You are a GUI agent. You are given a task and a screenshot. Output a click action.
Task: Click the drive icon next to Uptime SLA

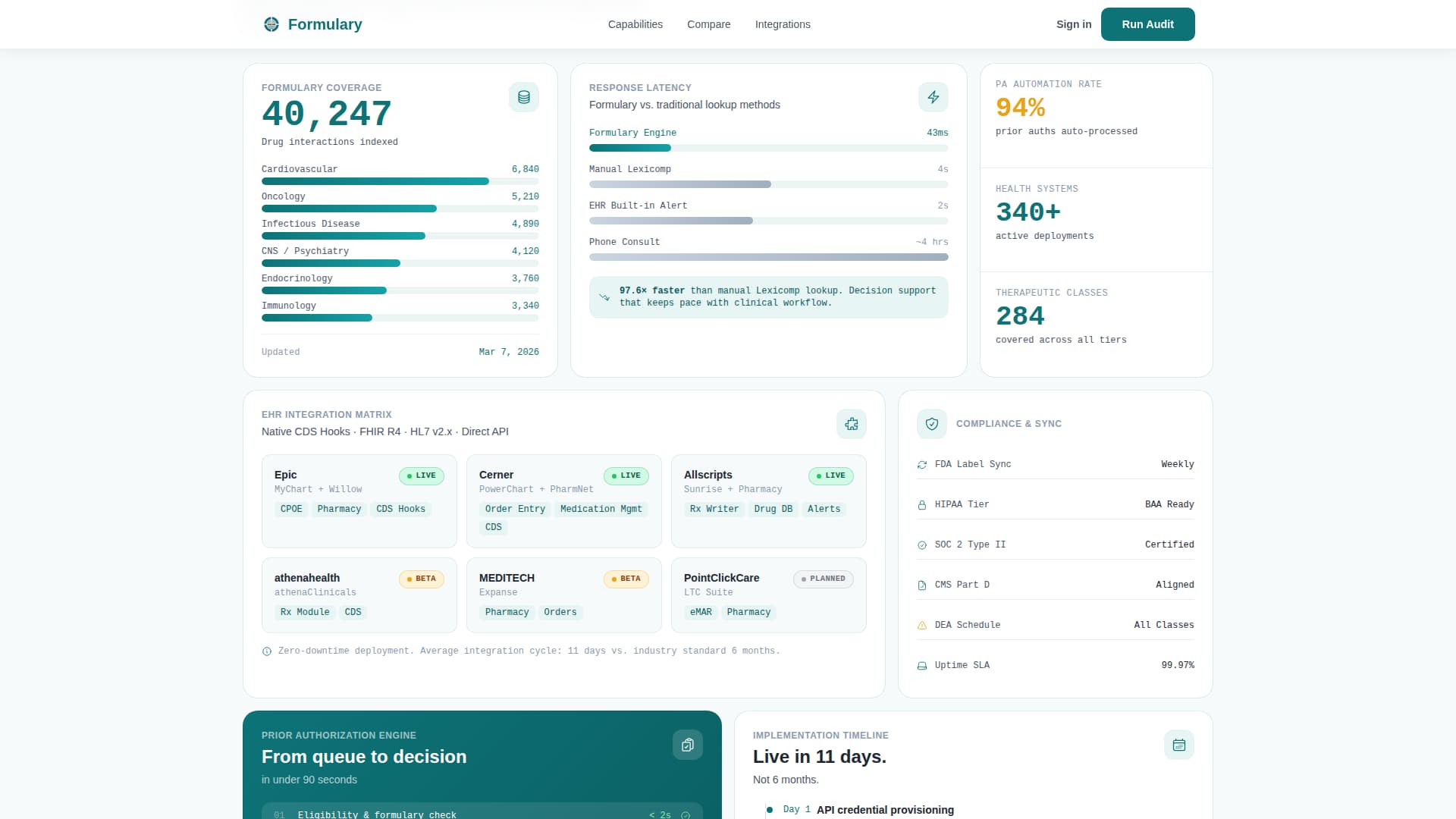coord(922,666)
